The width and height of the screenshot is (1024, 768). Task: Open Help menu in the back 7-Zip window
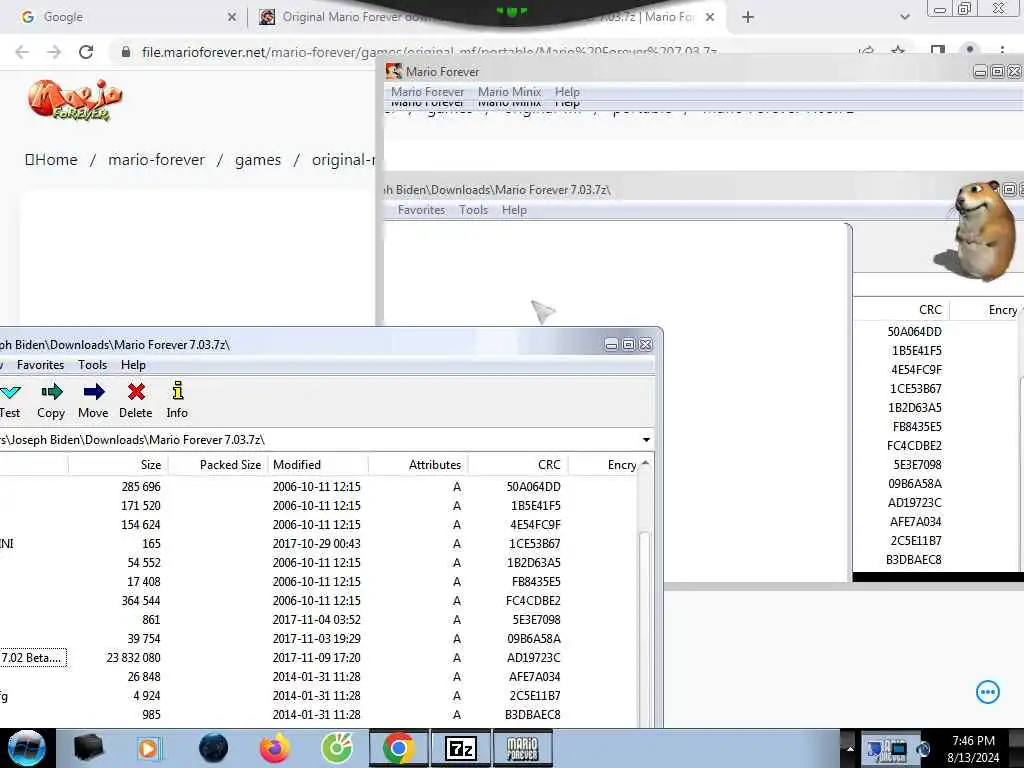[514, 210]
